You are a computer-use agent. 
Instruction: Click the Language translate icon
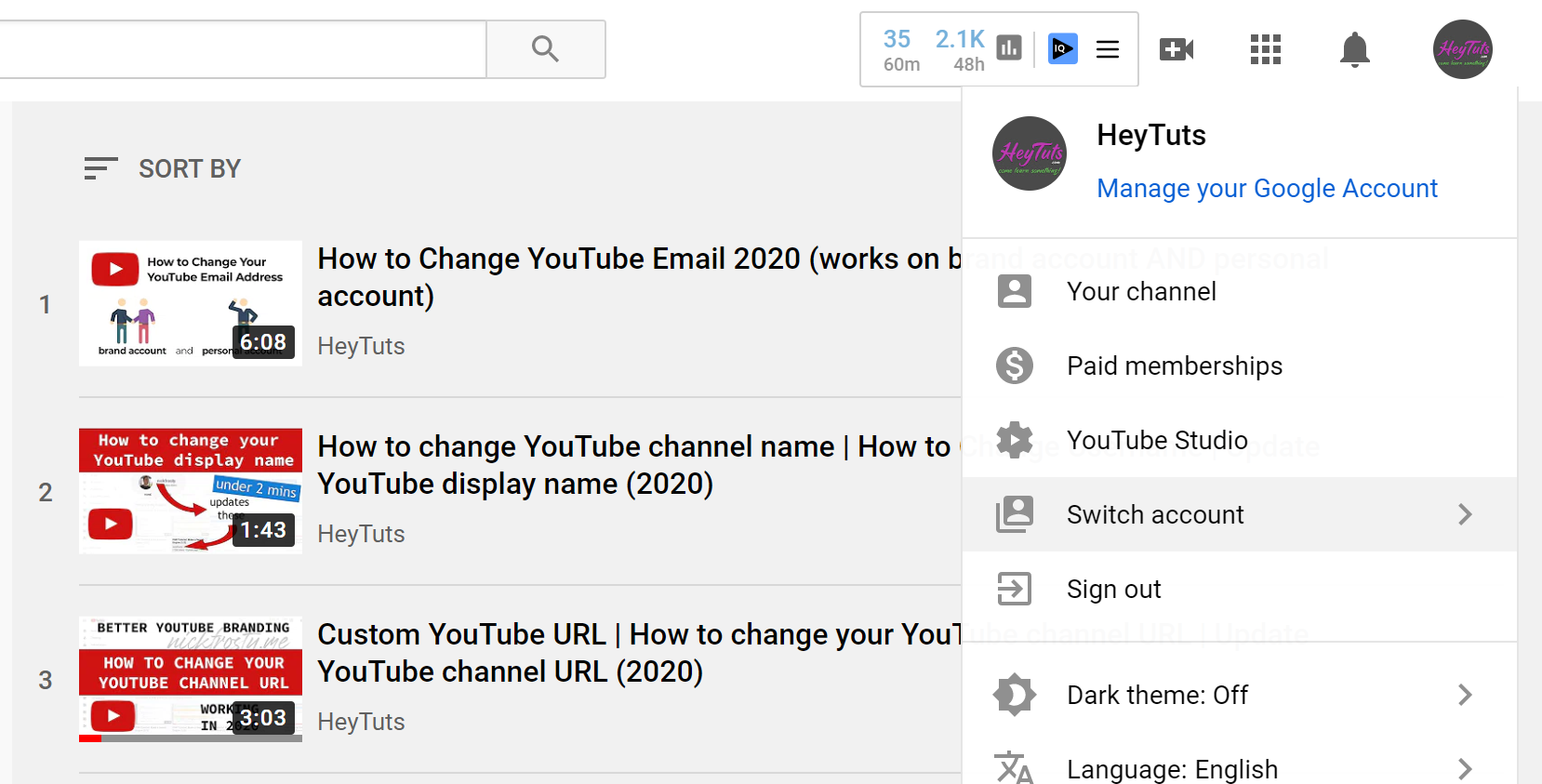1015,769
